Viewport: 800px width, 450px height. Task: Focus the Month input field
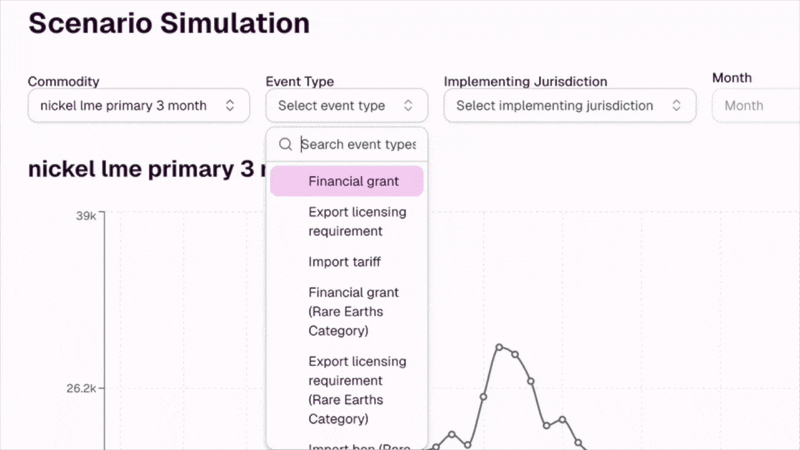pyautogui.click(x=756, y=105)
